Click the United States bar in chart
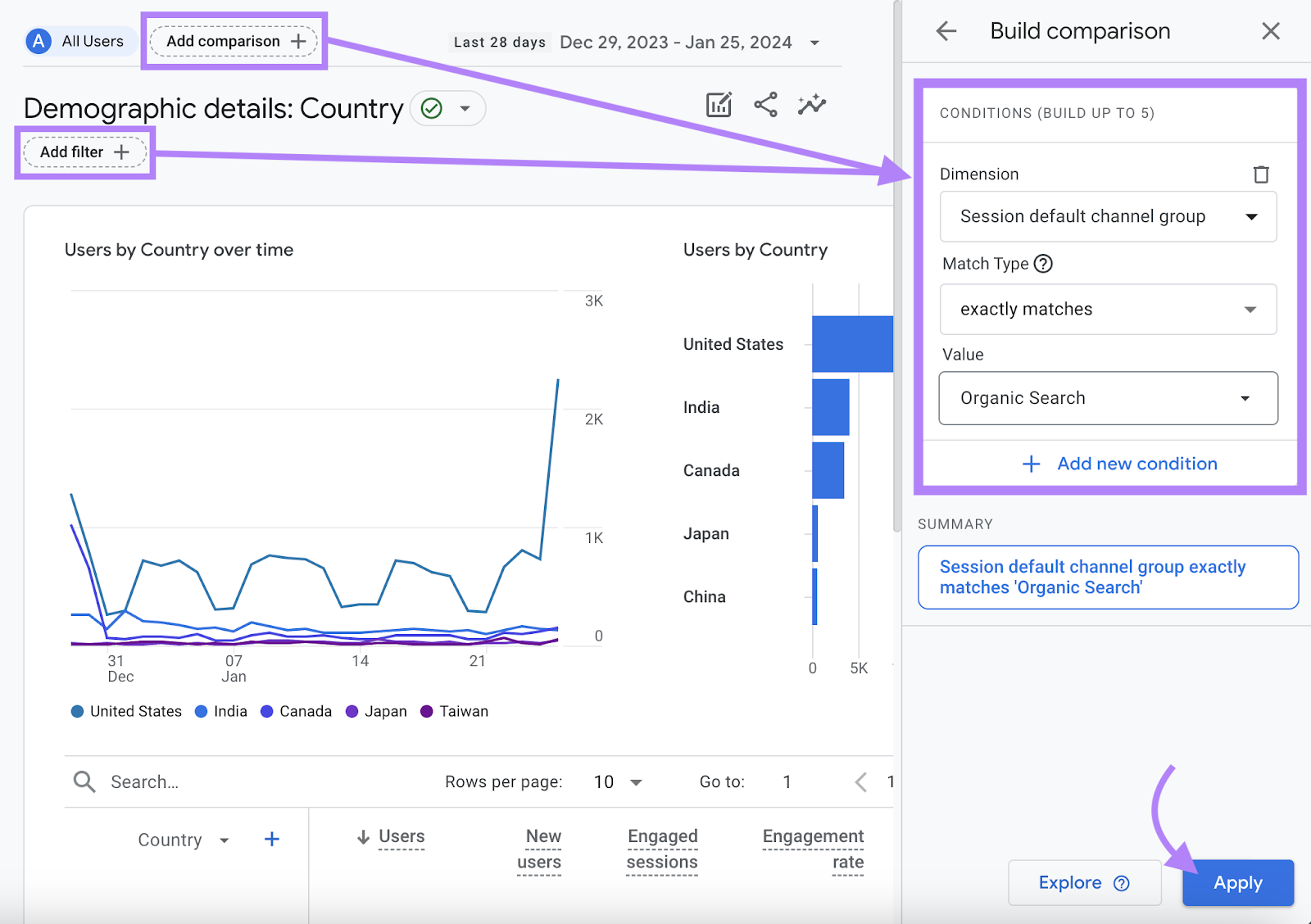 coord(852,344)
